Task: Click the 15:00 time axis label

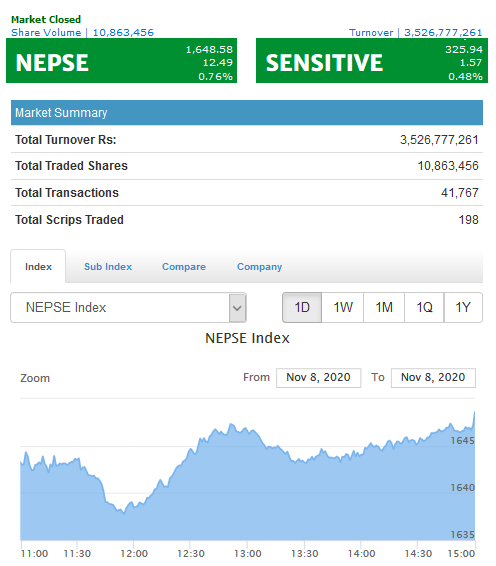Action: pos(461,554)
